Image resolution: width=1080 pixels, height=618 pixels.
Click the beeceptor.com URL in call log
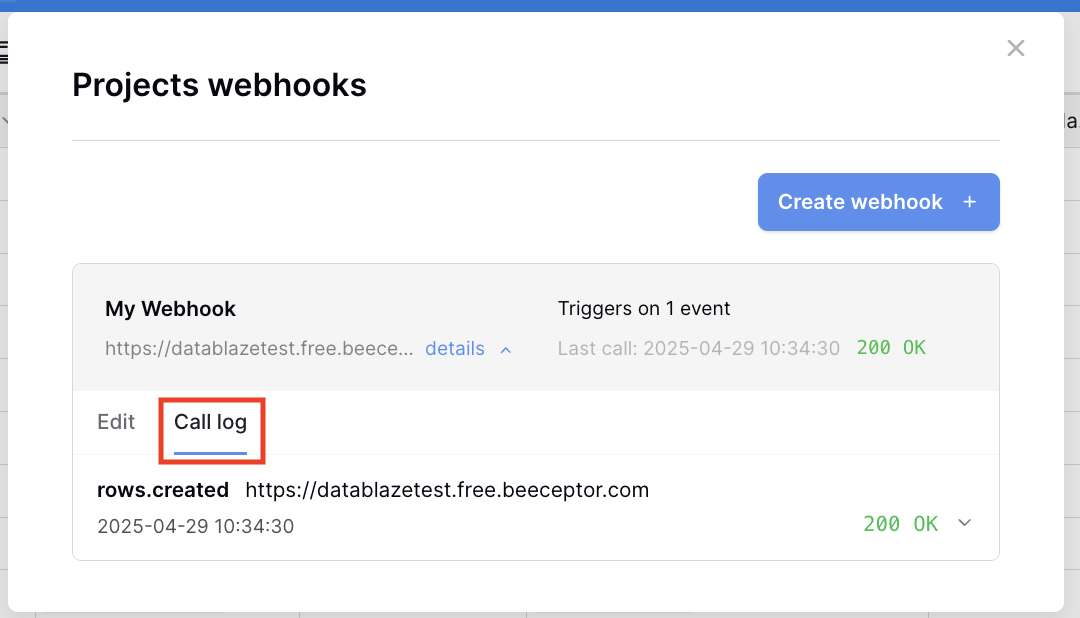447,490
